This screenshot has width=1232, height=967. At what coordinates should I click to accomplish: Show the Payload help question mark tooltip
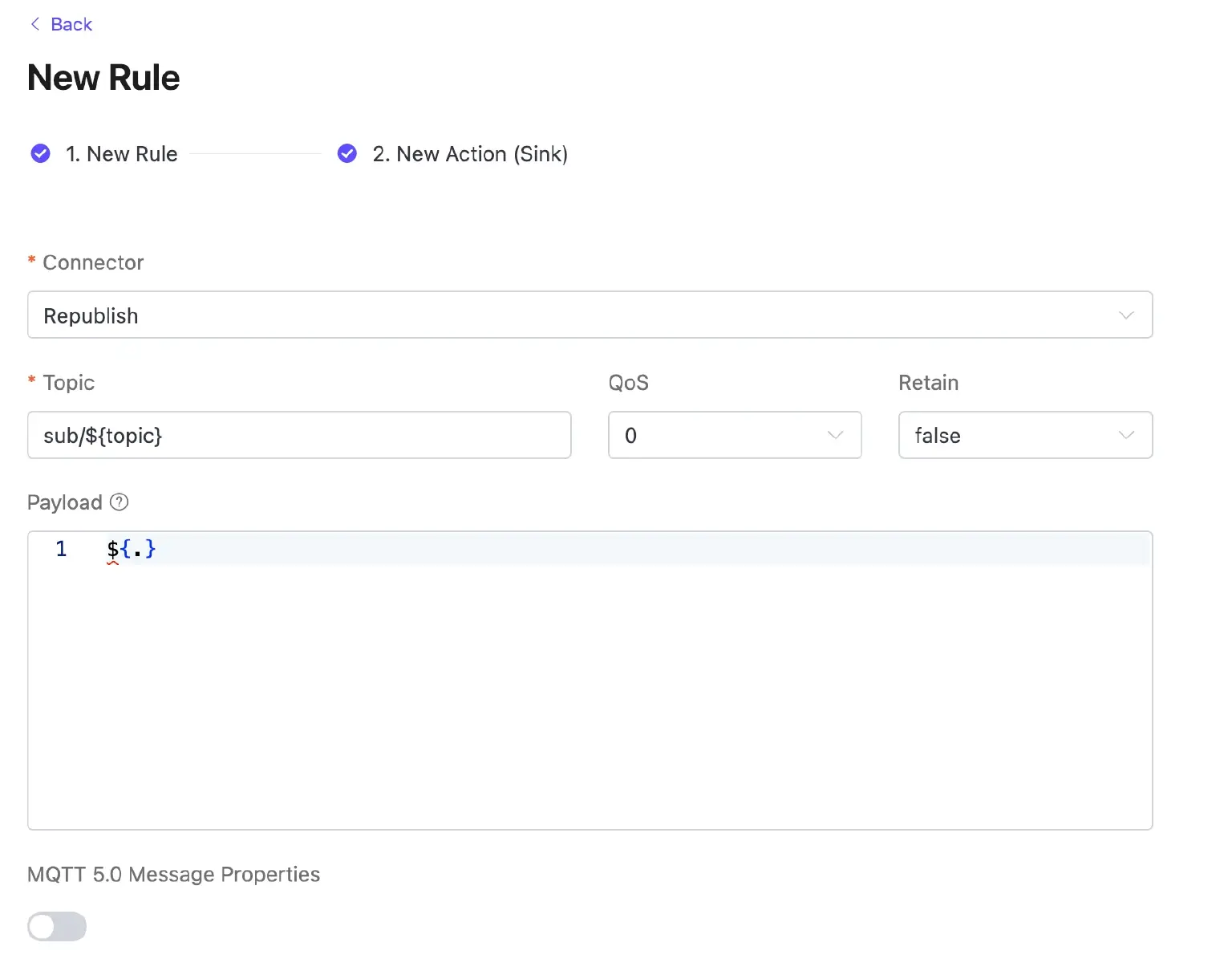coord(120,502)
